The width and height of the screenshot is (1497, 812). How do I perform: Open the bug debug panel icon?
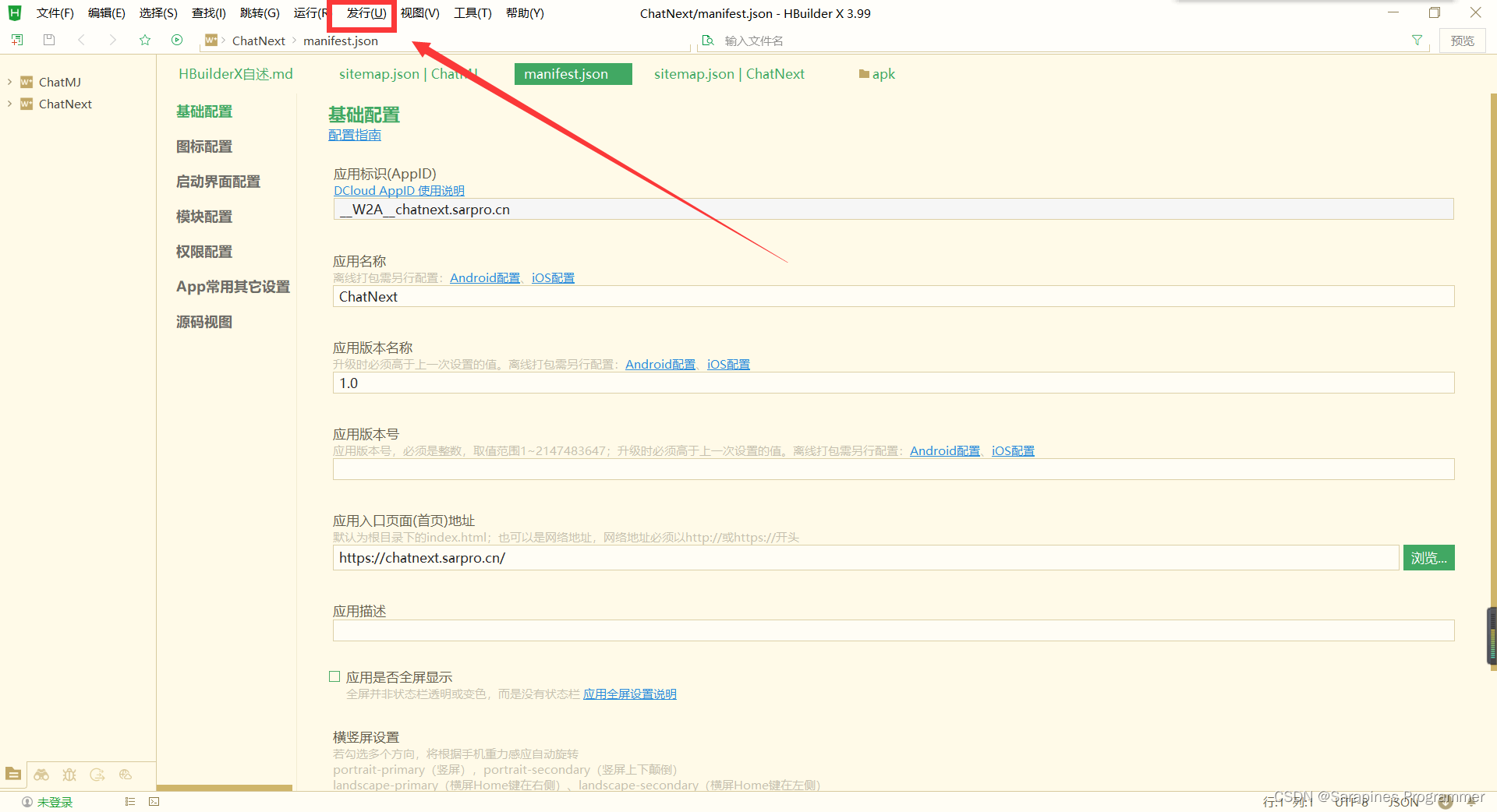69,775
